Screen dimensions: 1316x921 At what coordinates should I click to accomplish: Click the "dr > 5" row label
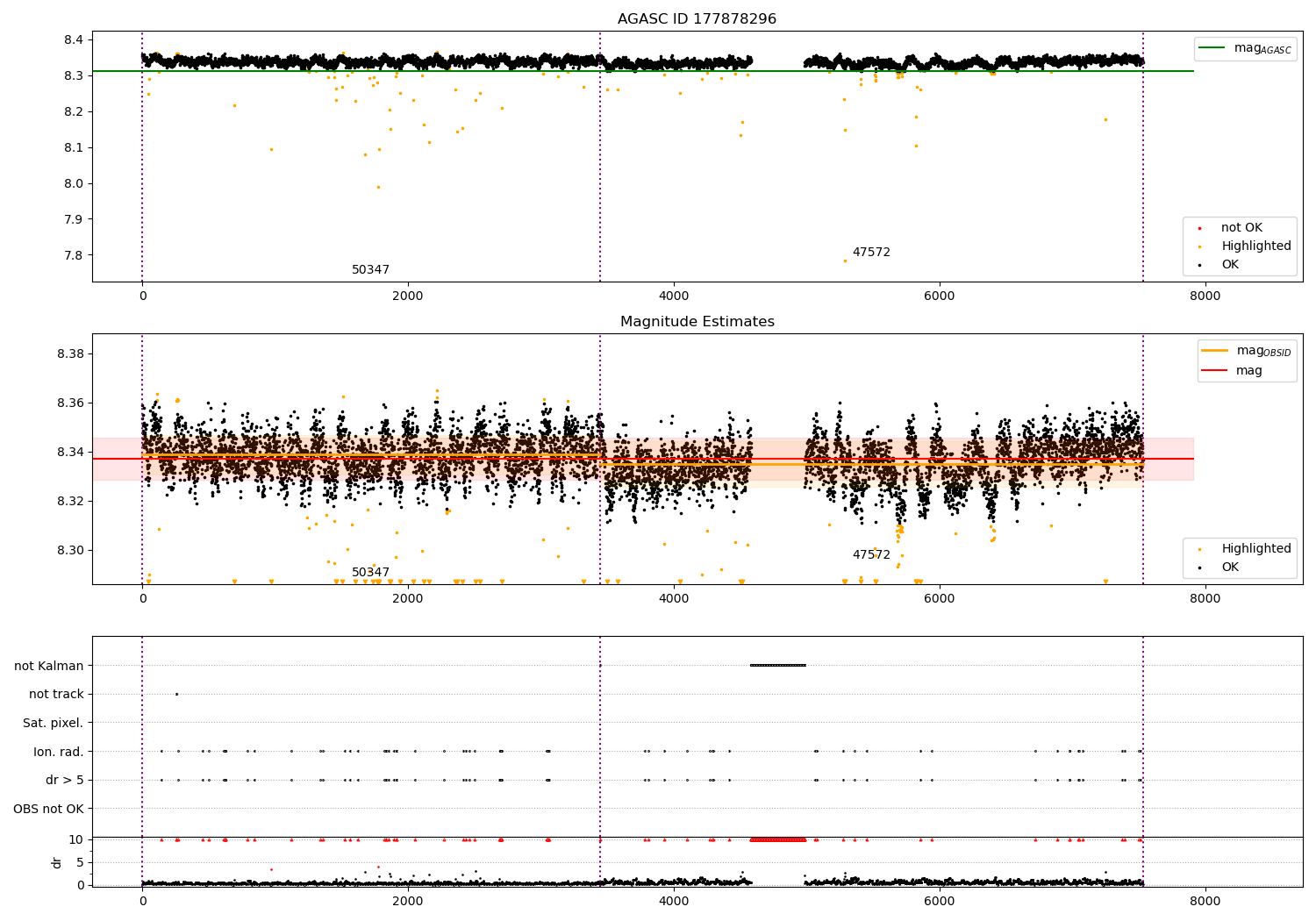(65, 780)
